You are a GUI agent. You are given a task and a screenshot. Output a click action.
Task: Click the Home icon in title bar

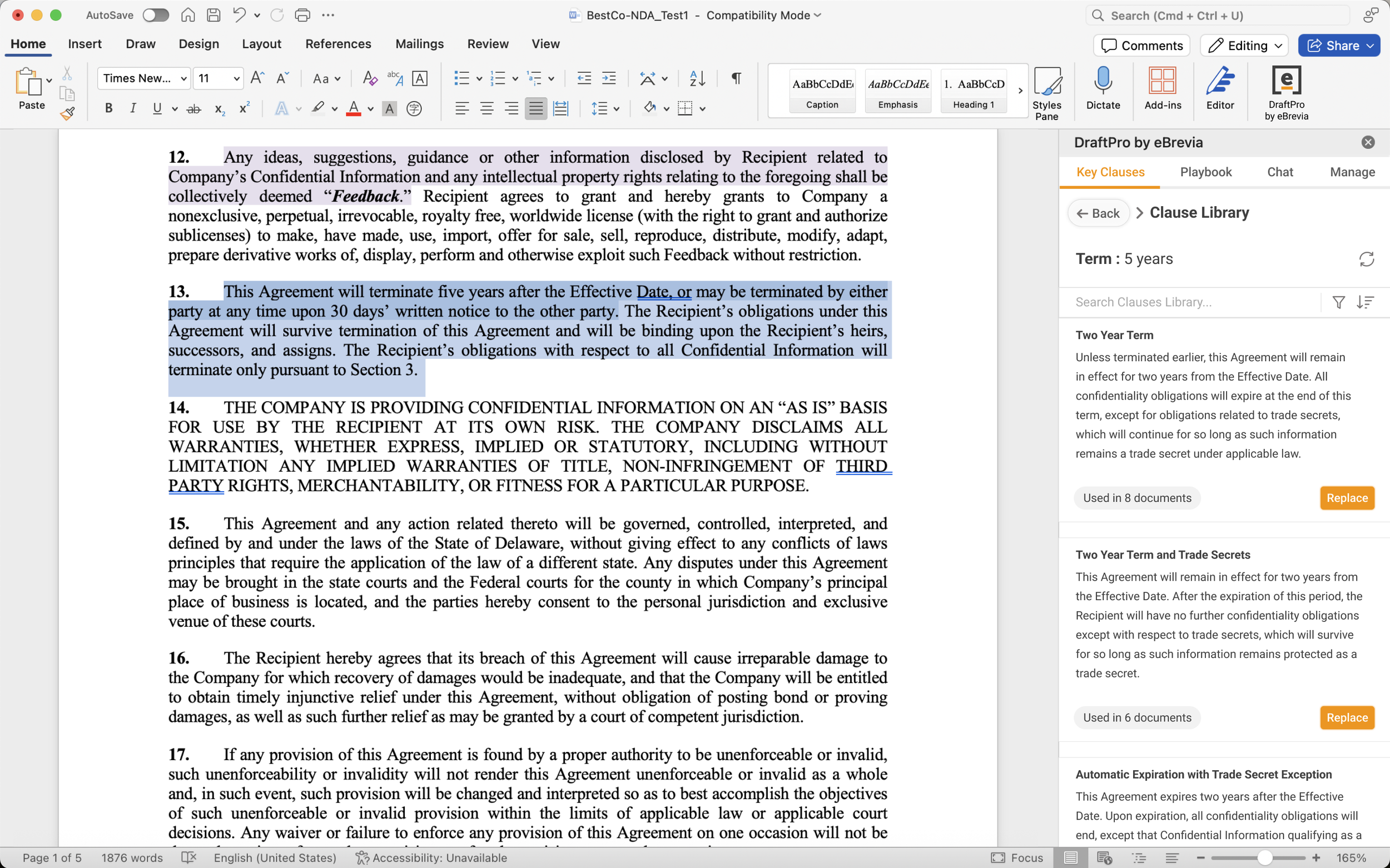[x=188, y=15]
